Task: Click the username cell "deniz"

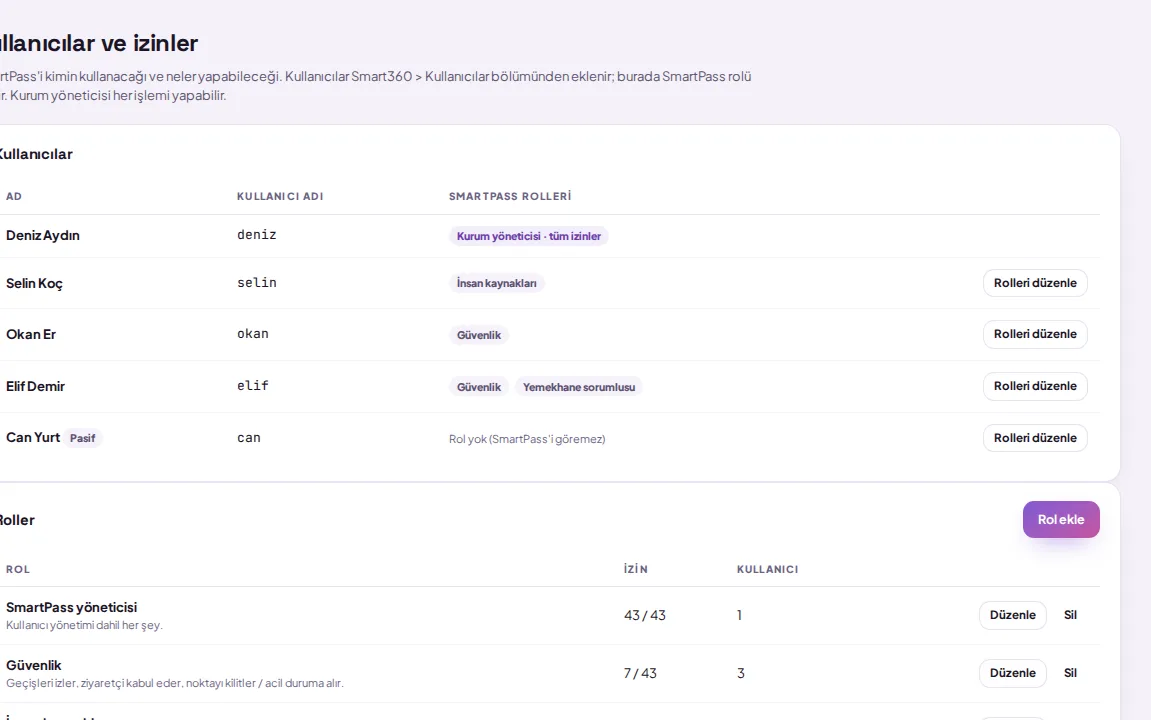Action: [x=257, y=235]
